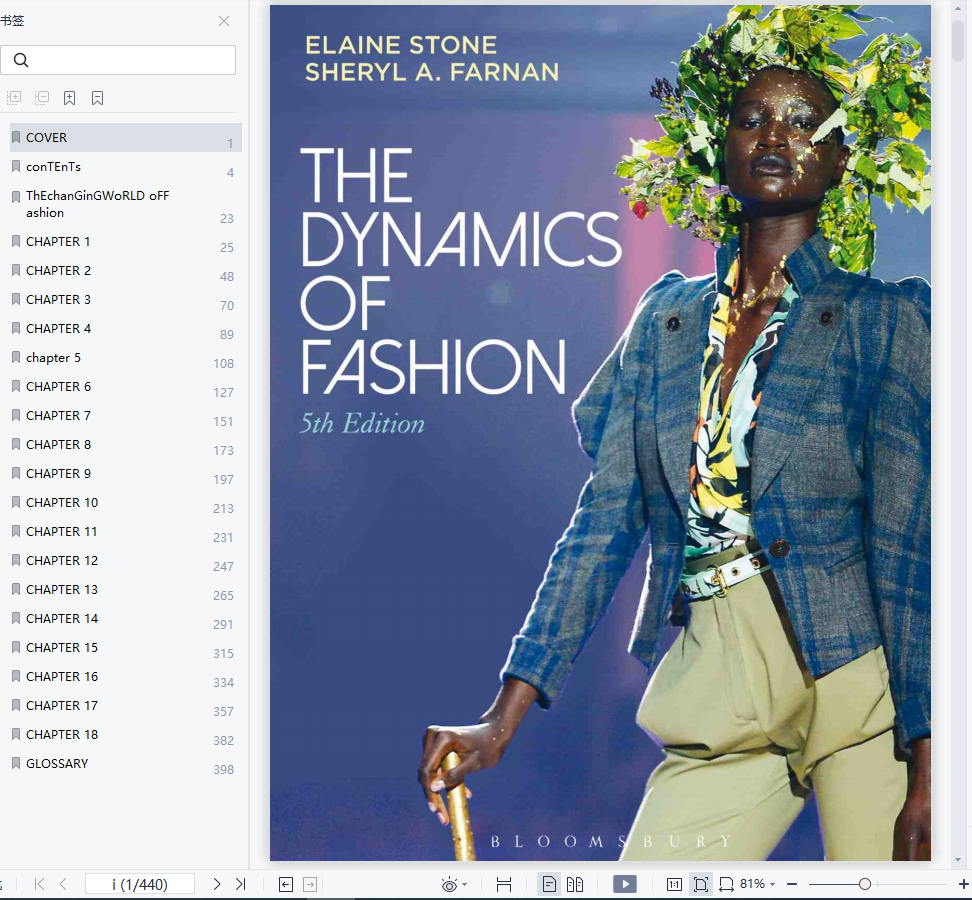
Task: Jump to CHAPTER 18 bookmark
Action: point(126,735)
